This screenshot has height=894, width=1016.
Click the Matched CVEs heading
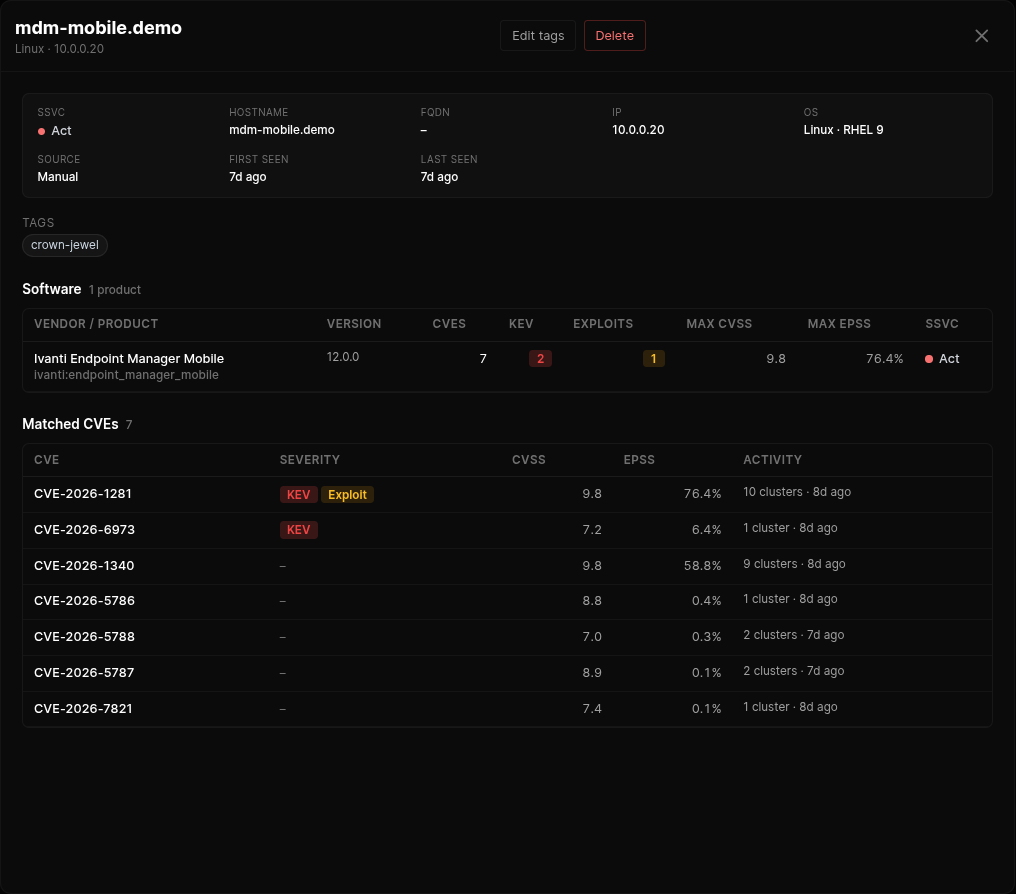click(71, 424)
